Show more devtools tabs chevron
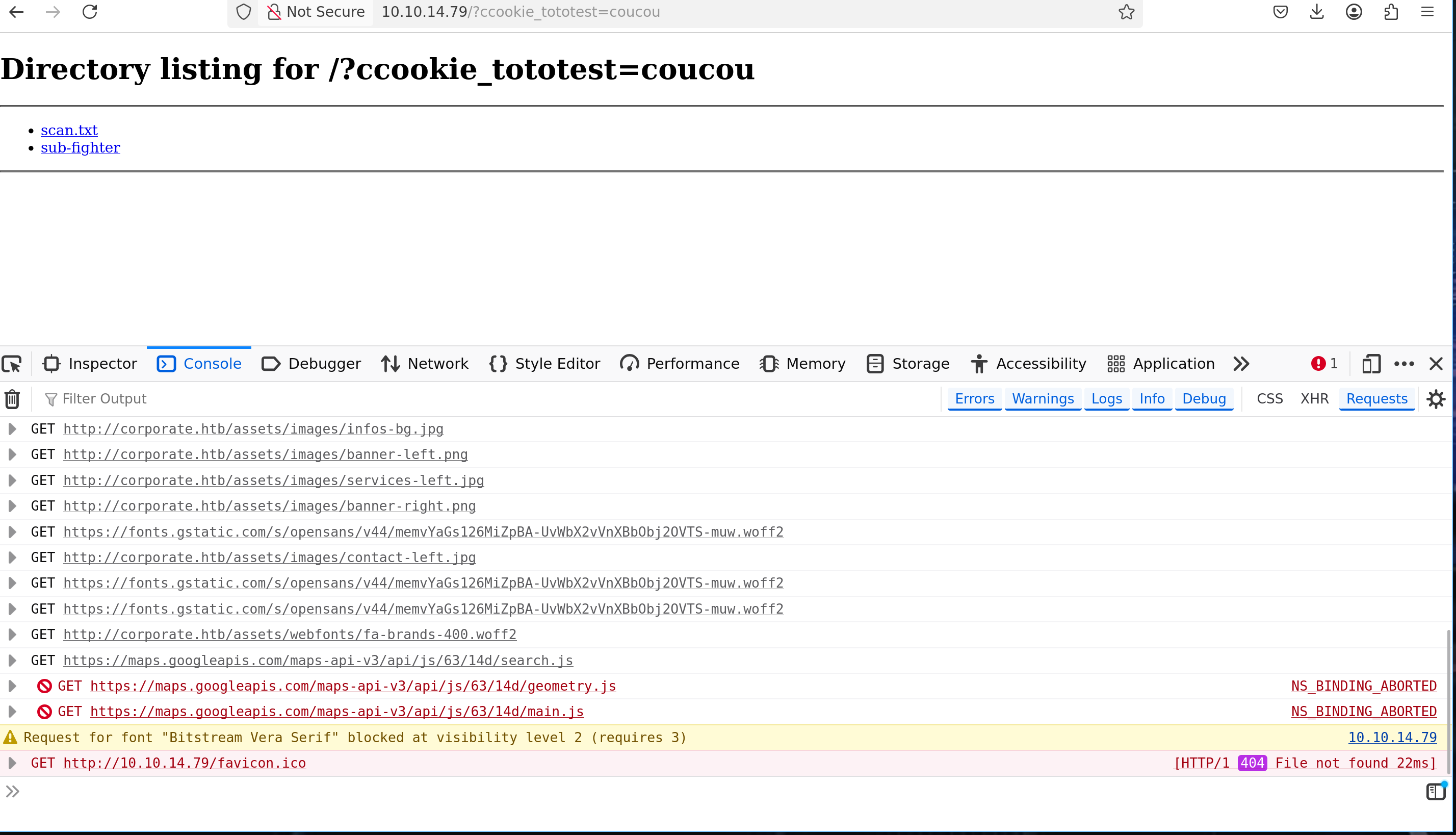The height and width of the screenshot is (835, 1456). click(x=1241, y=364)
